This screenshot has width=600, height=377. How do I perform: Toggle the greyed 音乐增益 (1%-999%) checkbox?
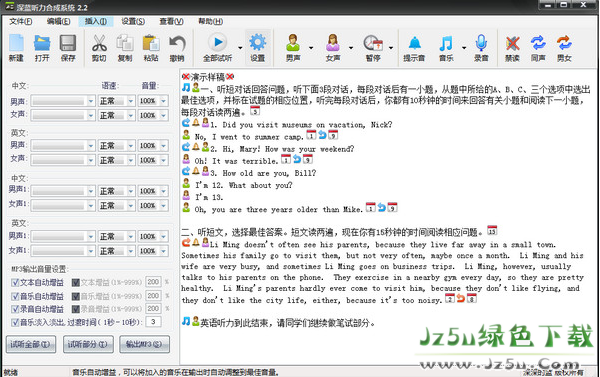[x=76, y=296]
